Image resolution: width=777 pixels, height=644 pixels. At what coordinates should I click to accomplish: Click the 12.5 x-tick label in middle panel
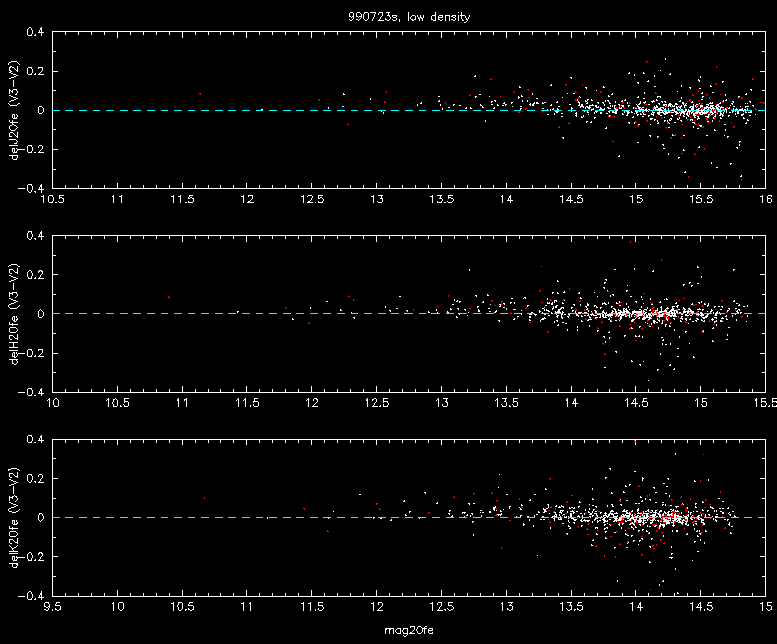(x=377, y=403)
